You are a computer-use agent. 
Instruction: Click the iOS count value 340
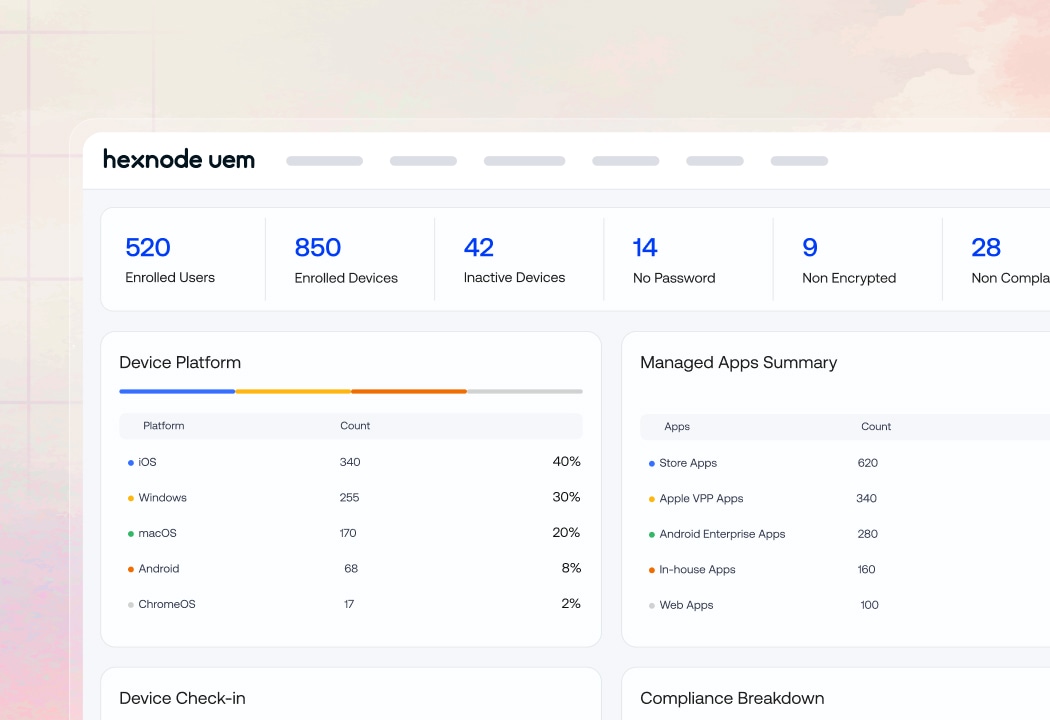(350, 462)
